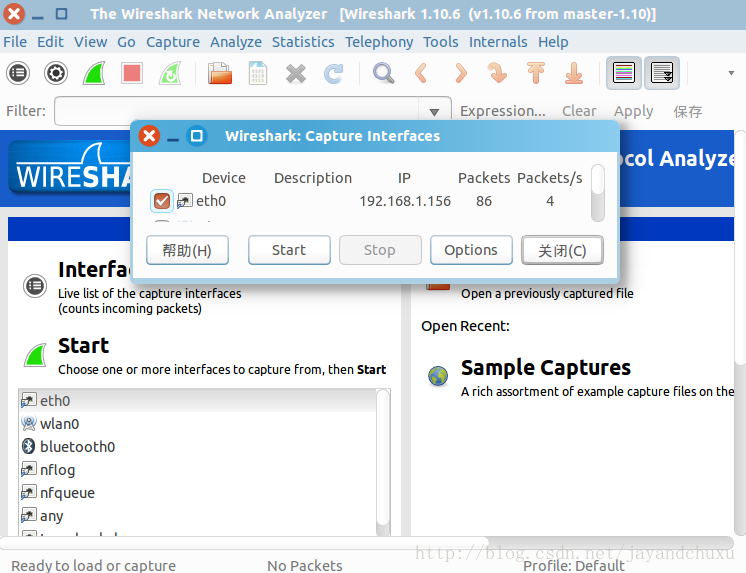746x573 pixels.
Task: Click the 关闭(C) close button
Action: (562, 250)
